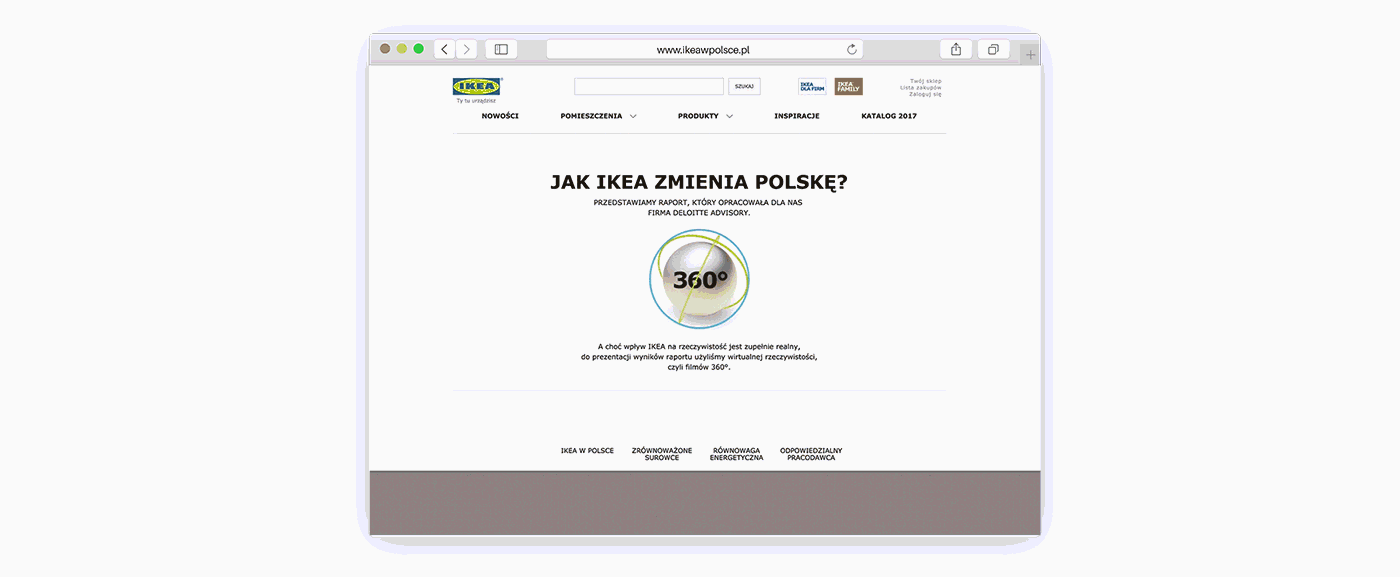Screen dimensions: 1400x577
Task: Click the IKEA logo
Action: point(477,87)
